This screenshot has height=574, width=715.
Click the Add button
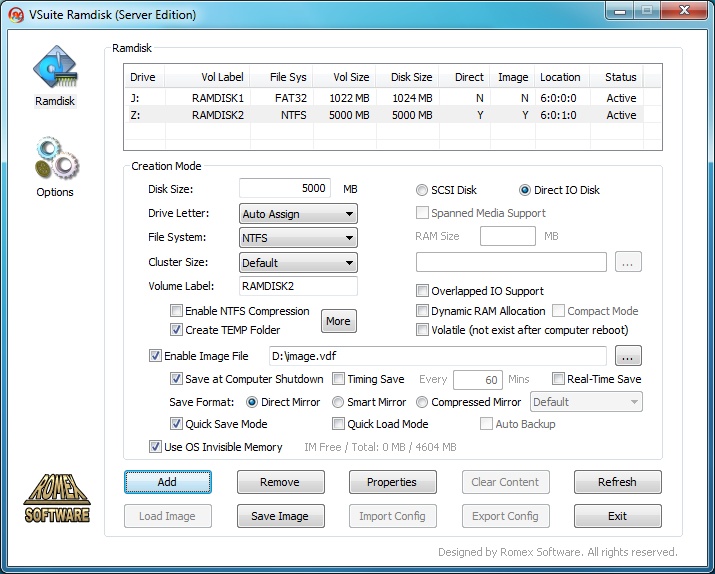[x=167, y=482]
